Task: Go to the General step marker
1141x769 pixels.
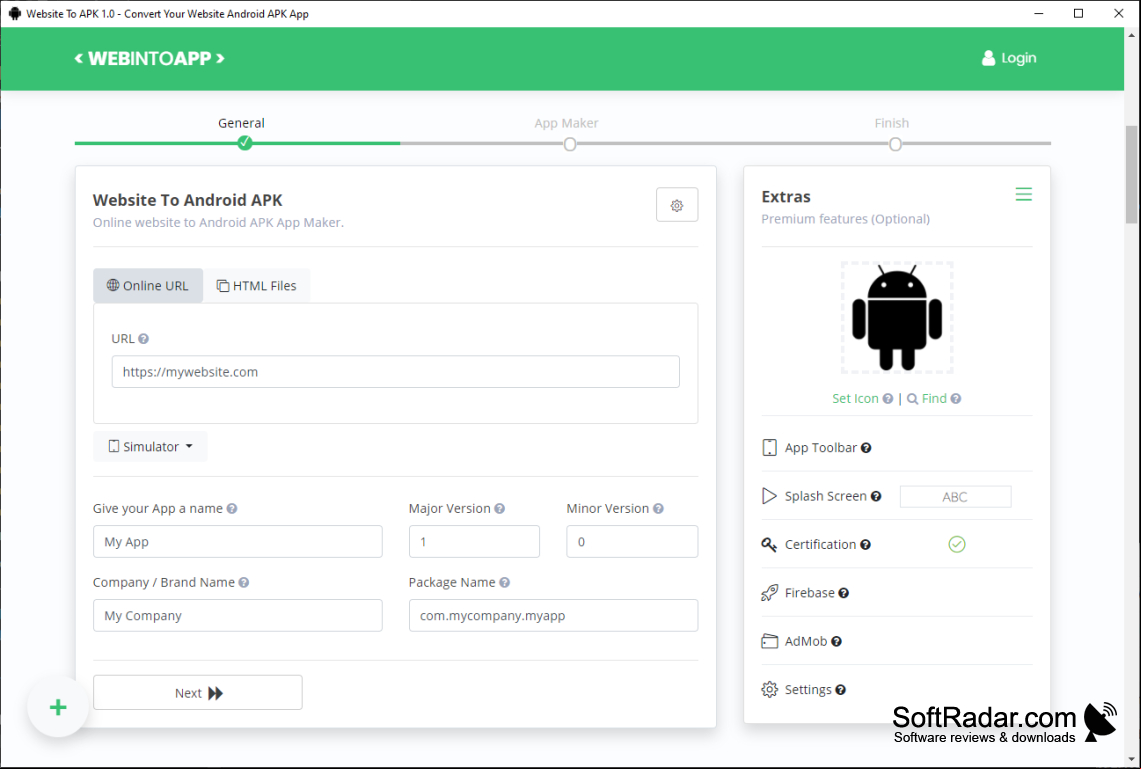Action: (244, 143)
